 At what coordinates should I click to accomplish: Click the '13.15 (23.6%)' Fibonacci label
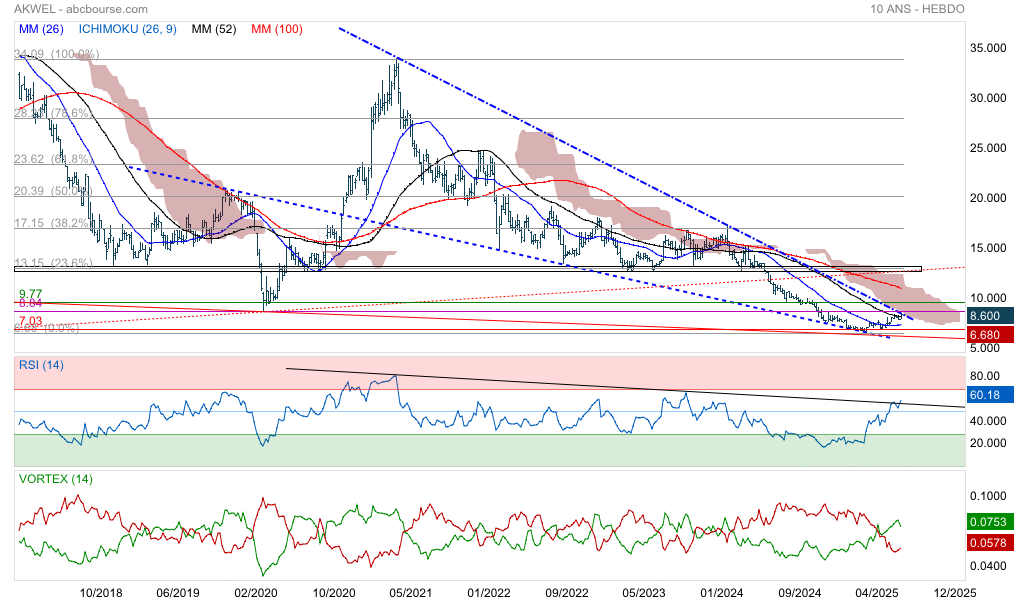coord(53,263)
